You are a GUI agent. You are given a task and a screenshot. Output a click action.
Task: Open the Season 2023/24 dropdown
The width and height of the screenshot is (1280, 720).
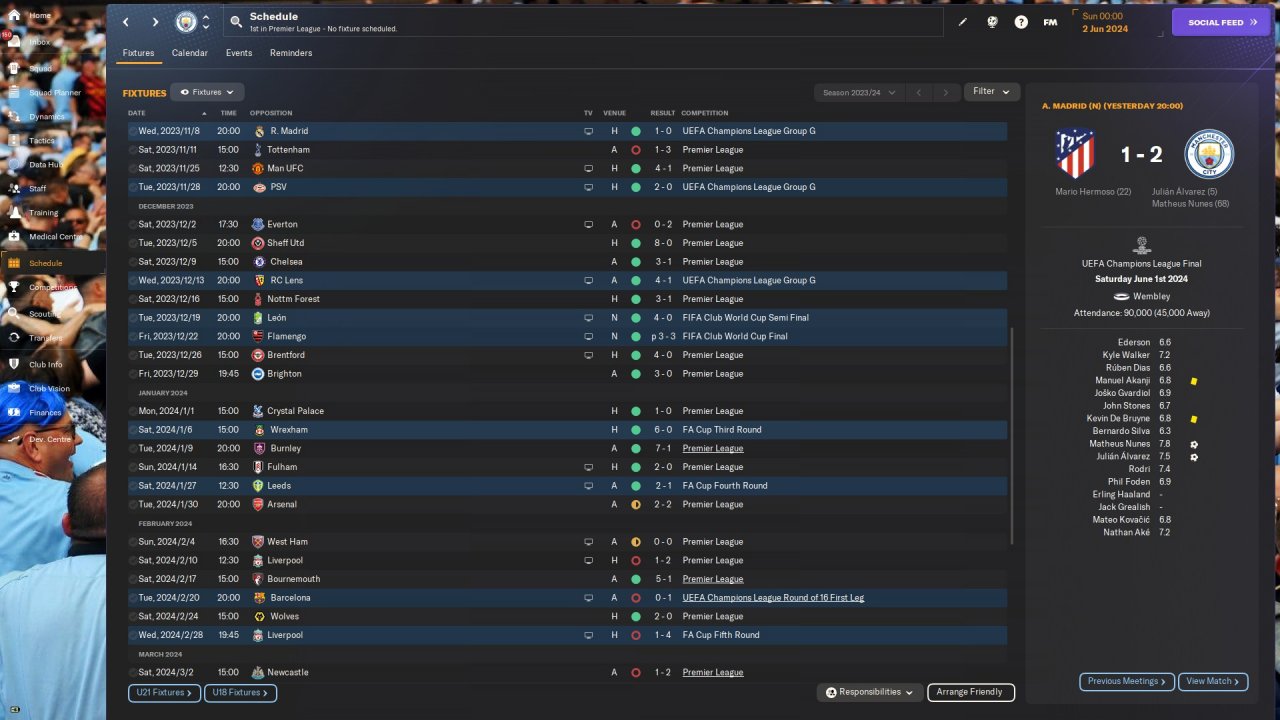859,92
